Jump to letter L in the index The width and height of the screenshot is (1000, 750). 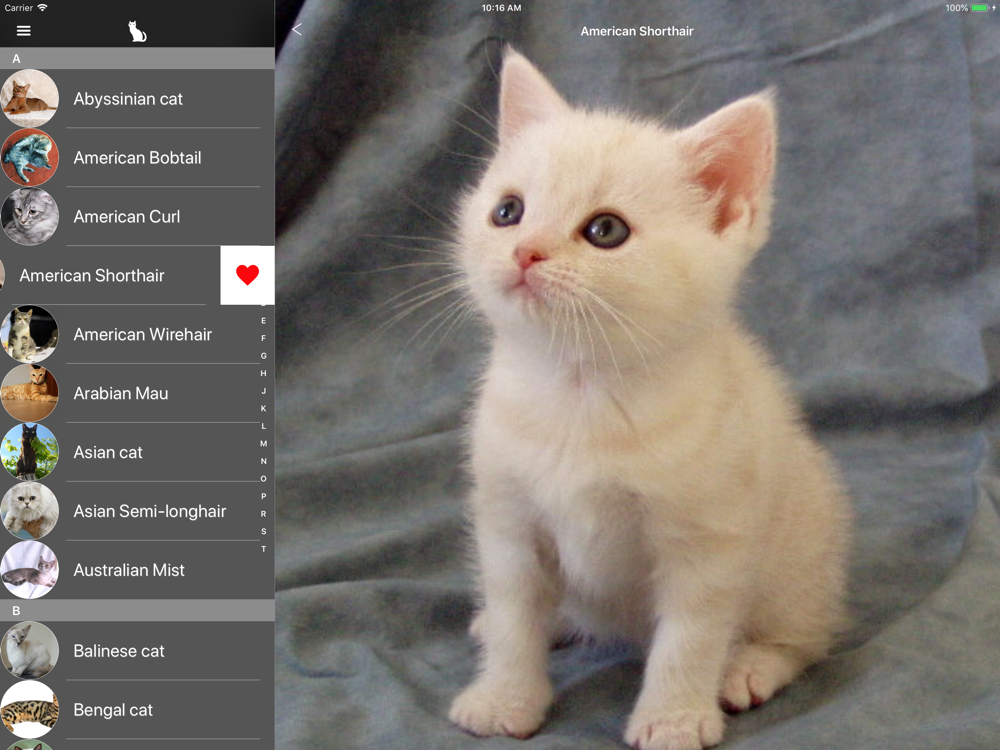click(x=263, y=426)
